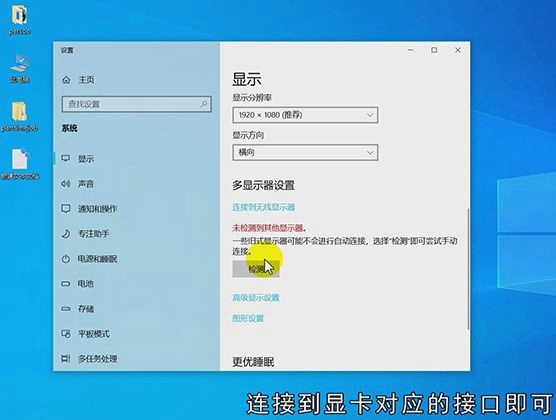Image resolution: width=556 pixels, height=420 pixels.
Task: Click the 显示方向 label
Action: pyautogui.click(x=248, y=135)
